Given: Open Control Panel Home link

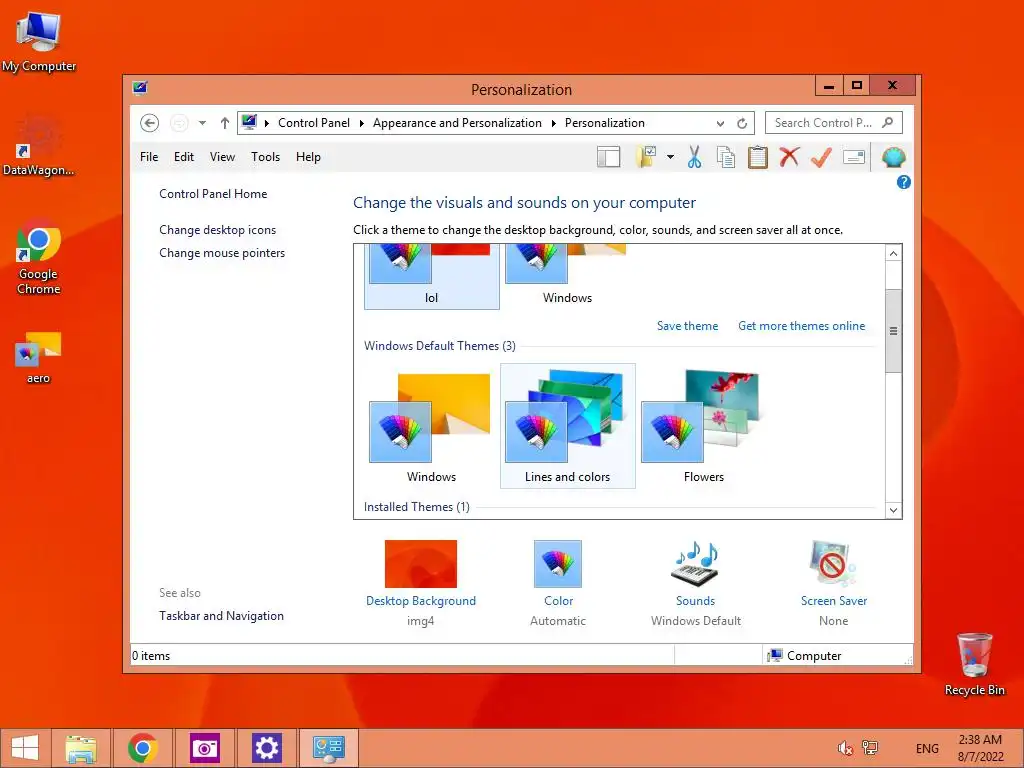Looking at the screenshot, I should coord(213,194).
